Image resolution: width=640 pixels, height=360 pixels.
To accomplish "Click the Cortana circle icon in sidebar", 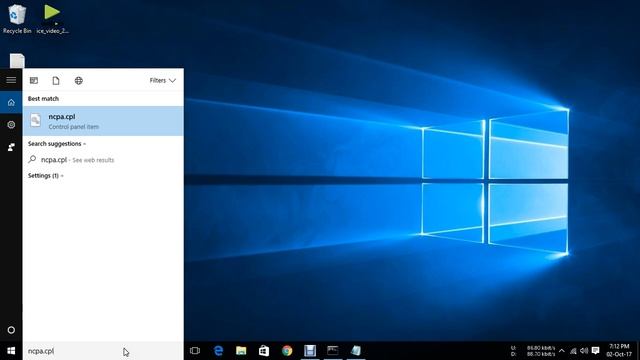I will coord(11,330).
